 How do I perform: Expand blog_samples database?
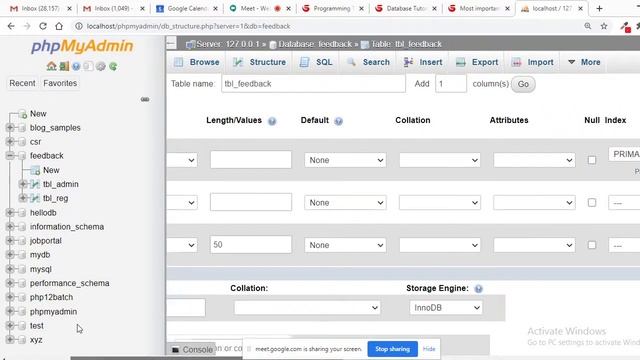(x=10, y=128)
